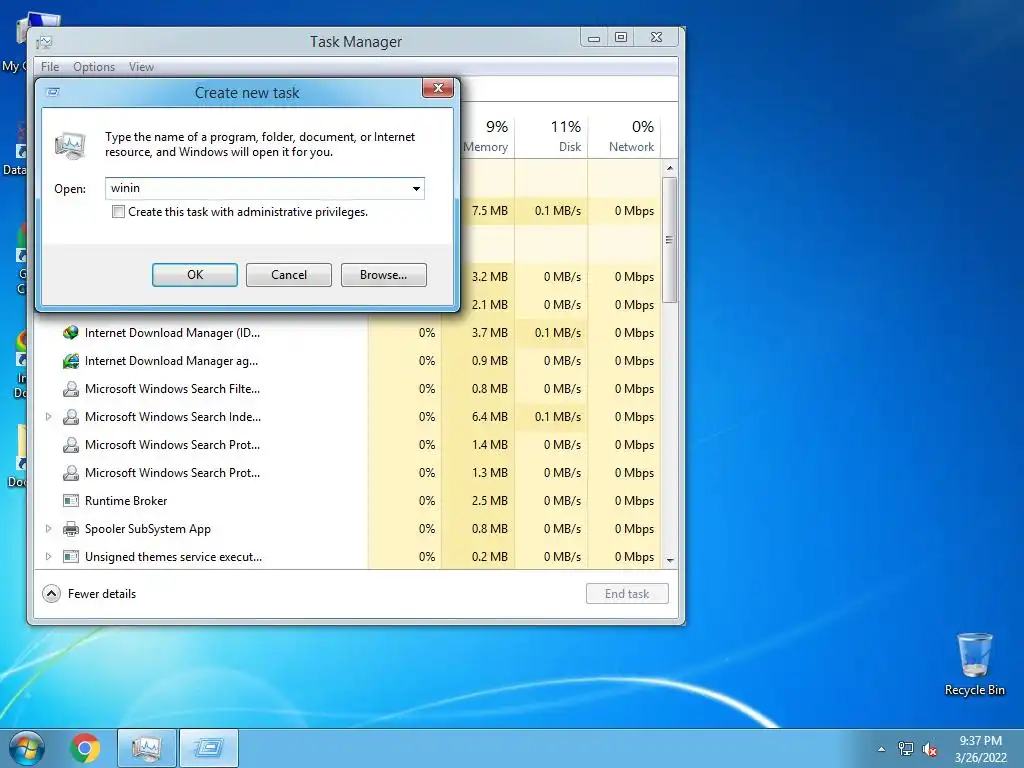Click the Microsoft Windows Search Filte... icon

(x=71, y=389)
